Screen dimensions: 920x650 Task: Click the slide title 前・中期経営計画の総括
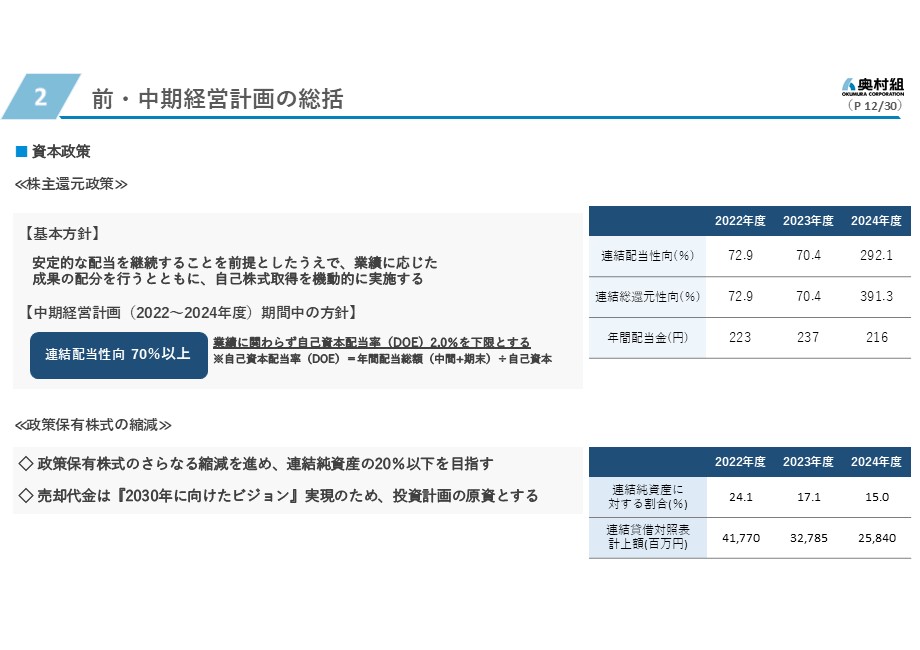217,99
